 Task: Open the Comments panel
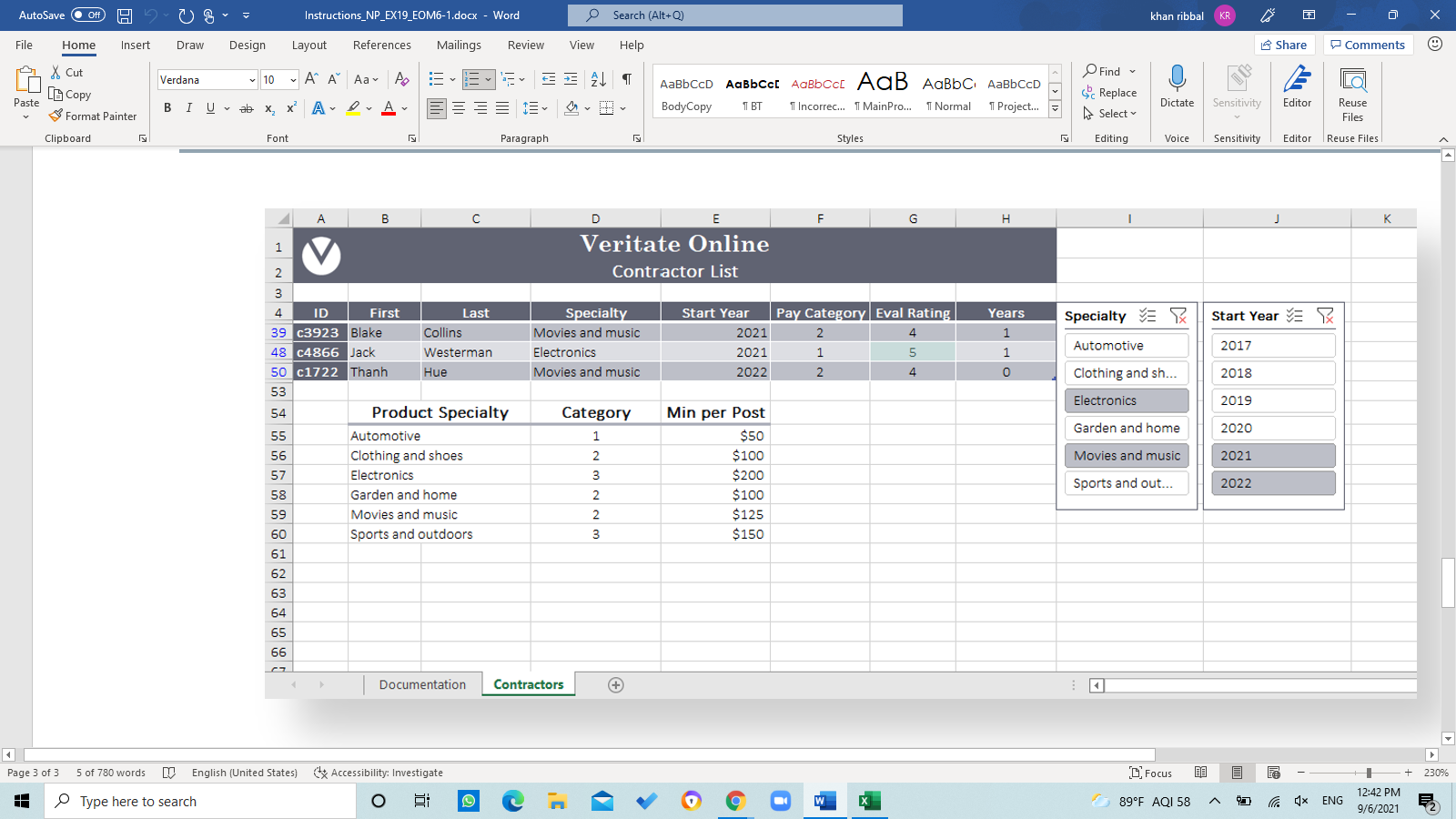click(x=1368, y=44)
